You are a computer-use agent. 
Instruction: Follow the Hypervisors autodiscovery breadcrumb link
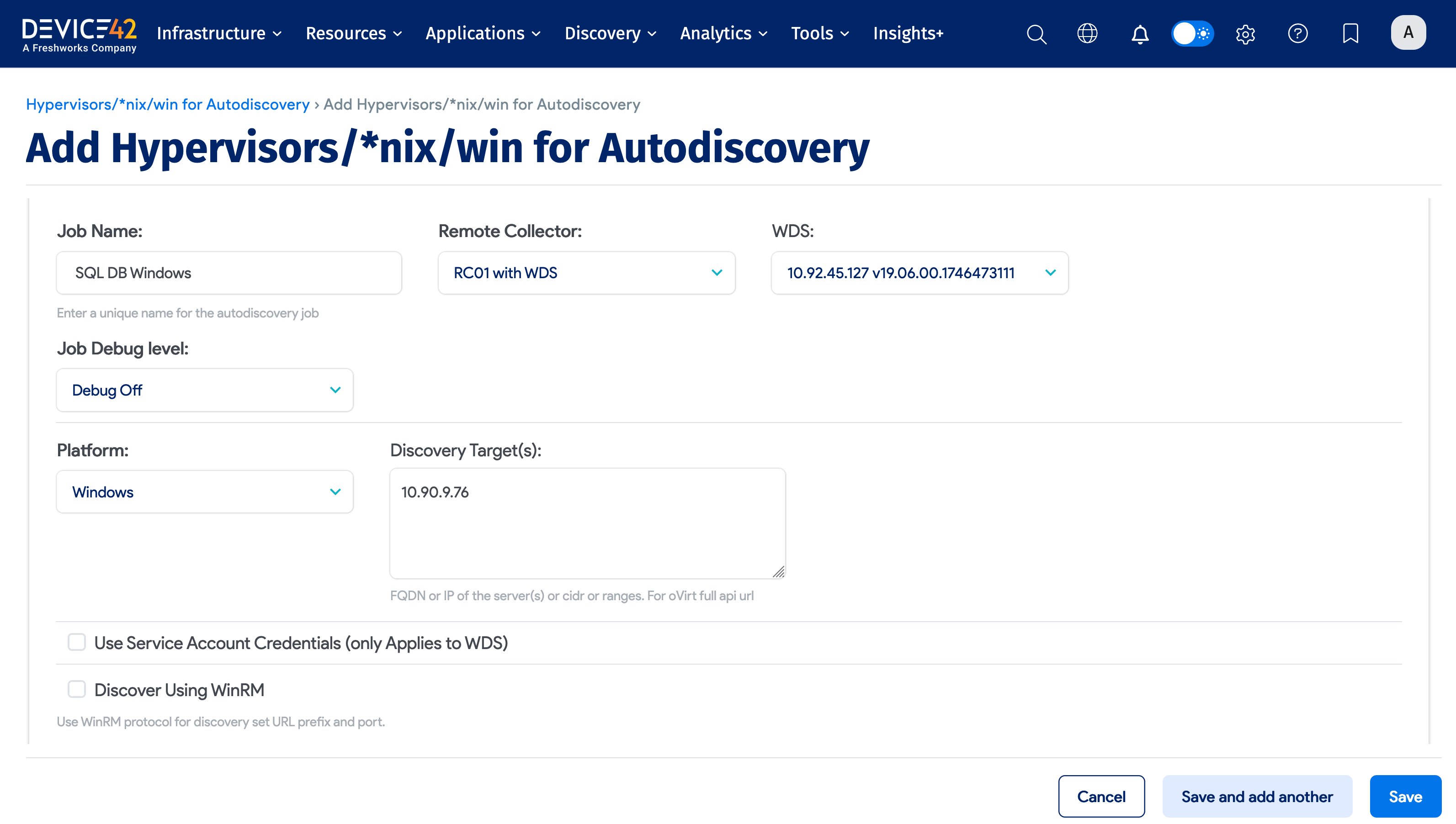coord(167,104)
